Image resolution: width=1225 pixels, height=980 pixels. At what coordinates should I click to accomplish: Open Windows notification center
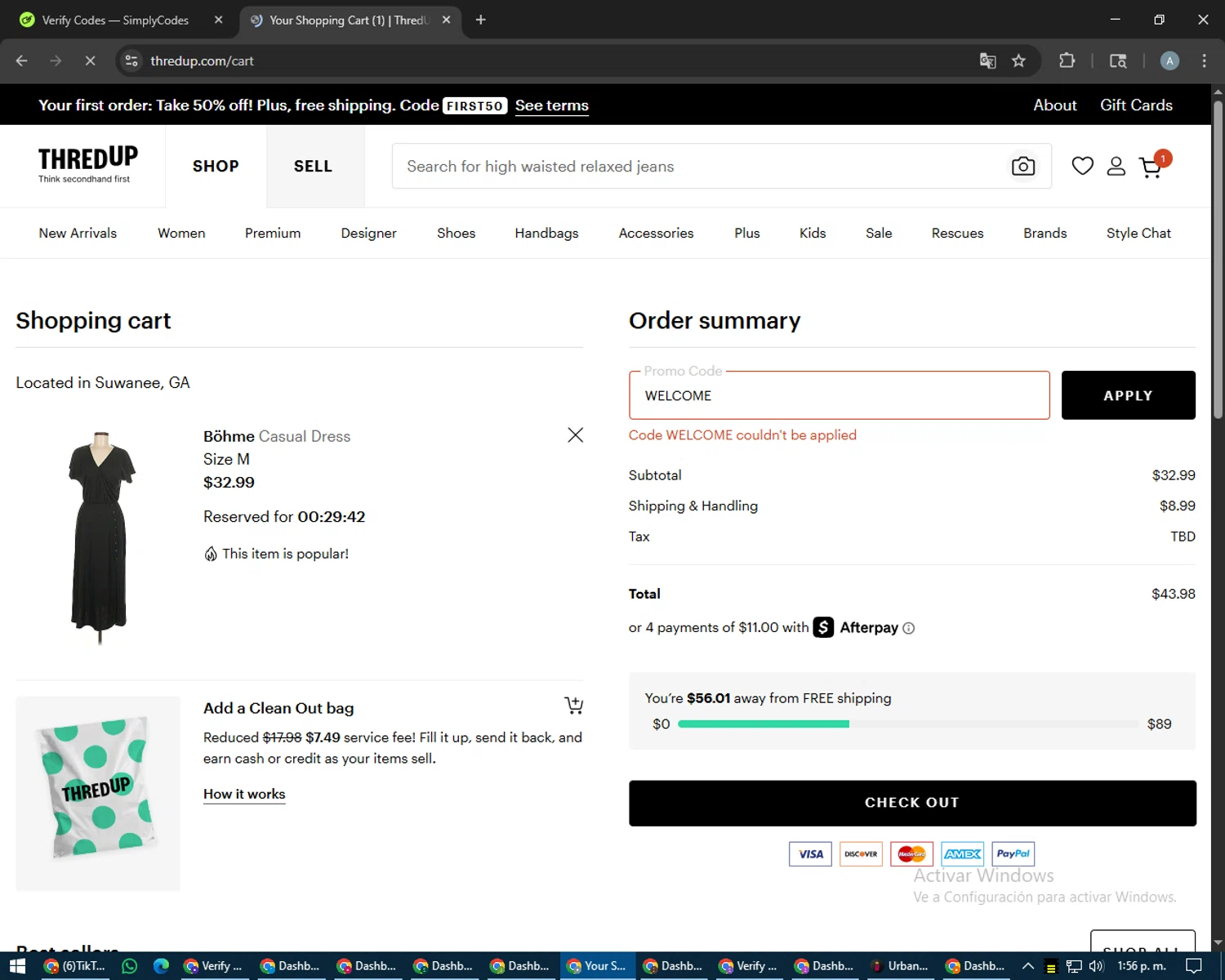click(1193, 966)
